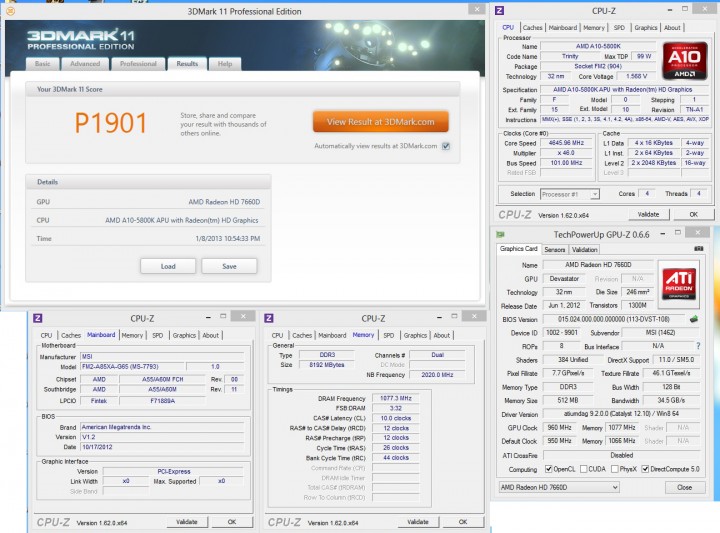
Task: Click the BIOS date 10/17/2012 field
Action: (162, 447)
